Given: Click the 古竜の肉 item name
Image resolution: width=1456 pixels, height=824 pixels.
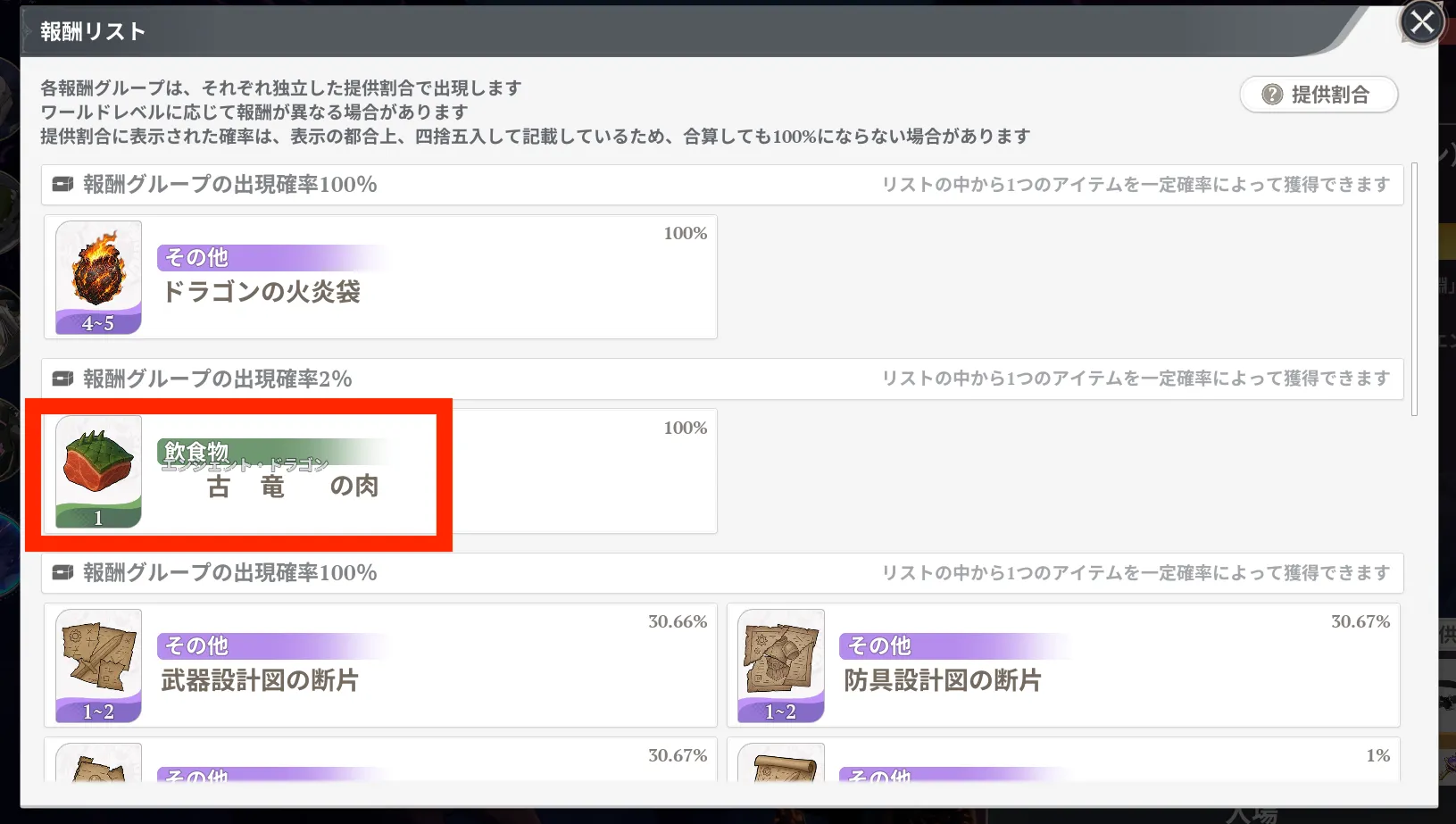Looking at the screenshot, I should pyautogui.click(x=292, y=487).
